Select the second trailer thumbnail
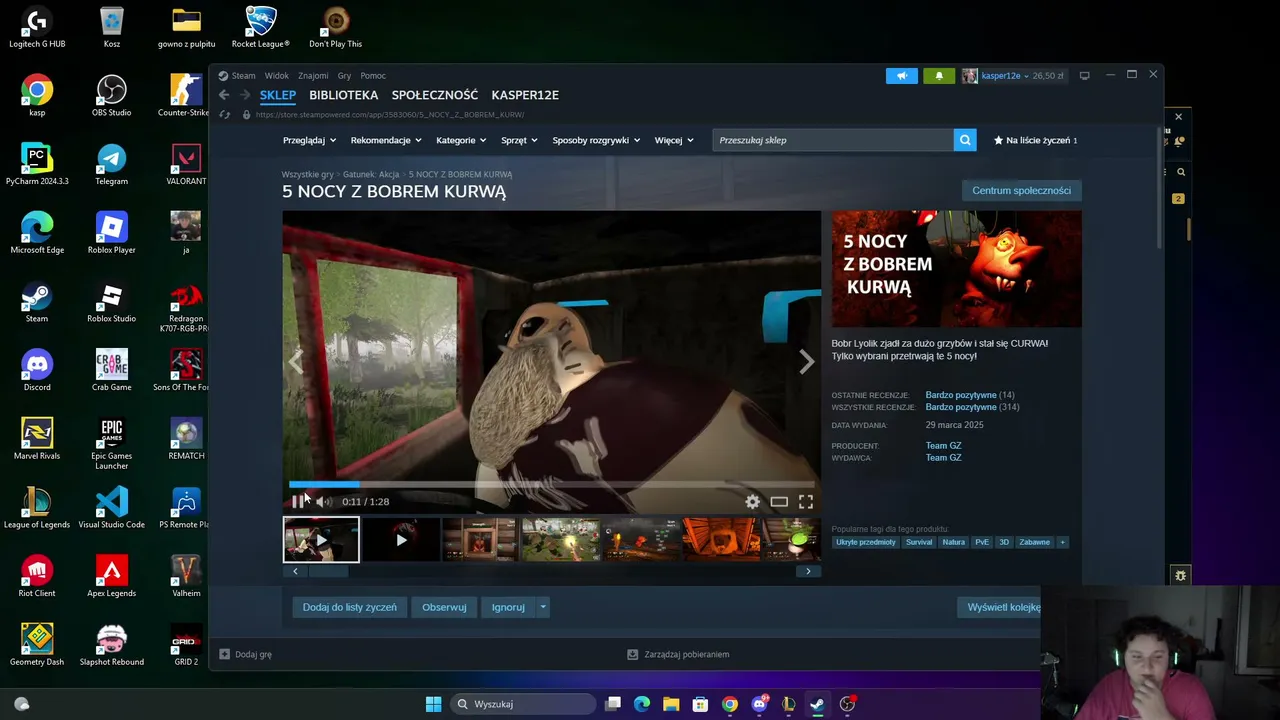The width and height of the screenshot is (1280, 720). click(x=401, y=540)
